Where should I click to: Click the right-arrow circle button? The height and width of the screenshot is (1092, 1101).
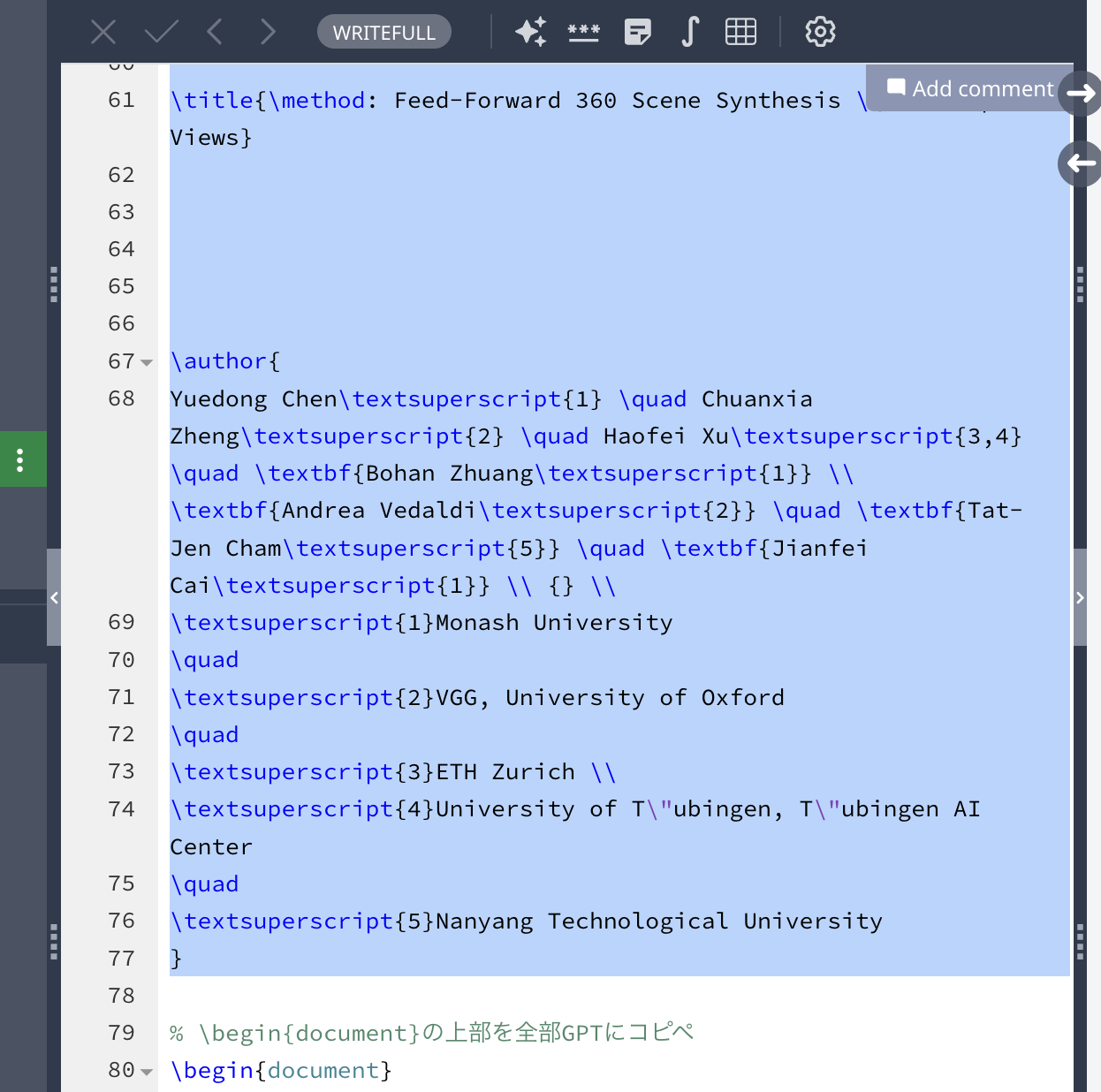coord(1080,93)
